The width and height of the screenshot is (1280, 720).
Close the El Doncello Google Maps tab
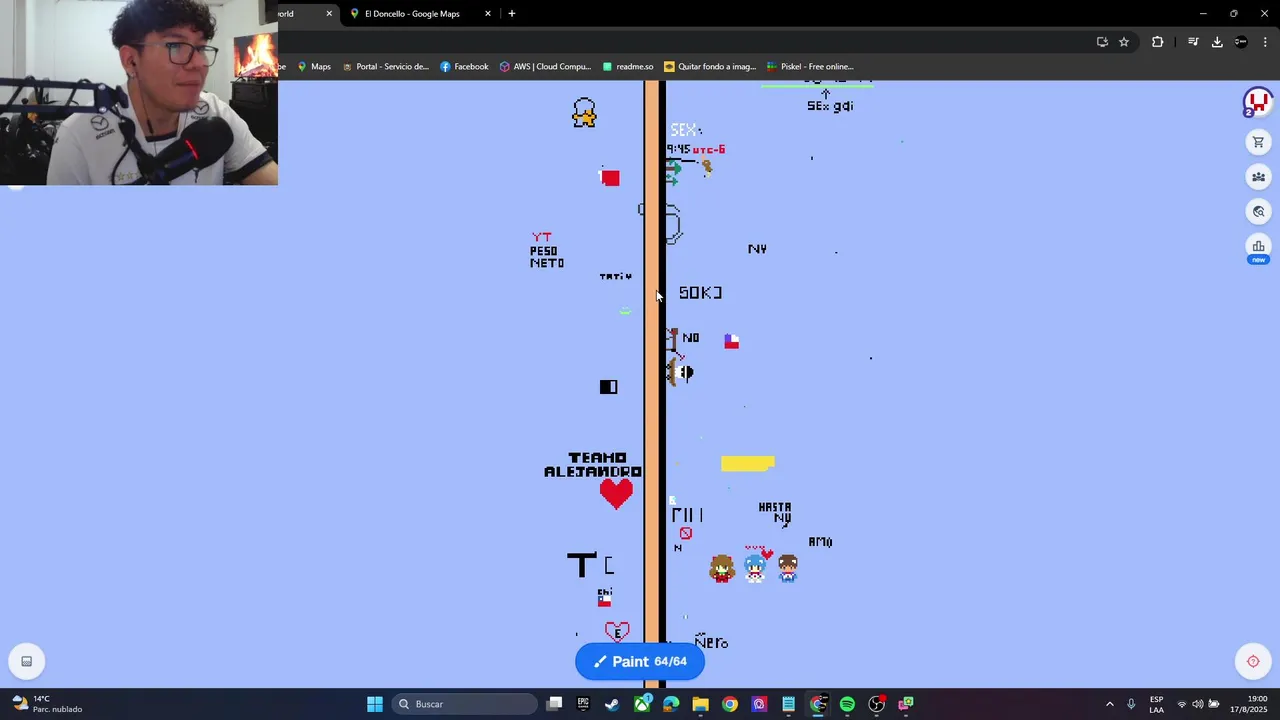pyautogui.click(x=488, y=14)
